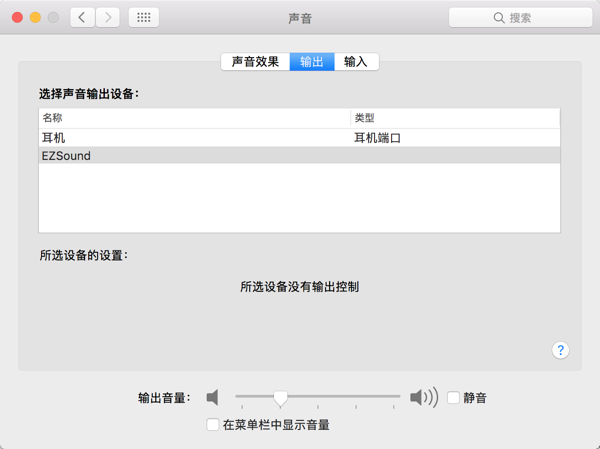Sort by the 名称 column header
Viewport: 600px width, 449px height.
[194, 118]
